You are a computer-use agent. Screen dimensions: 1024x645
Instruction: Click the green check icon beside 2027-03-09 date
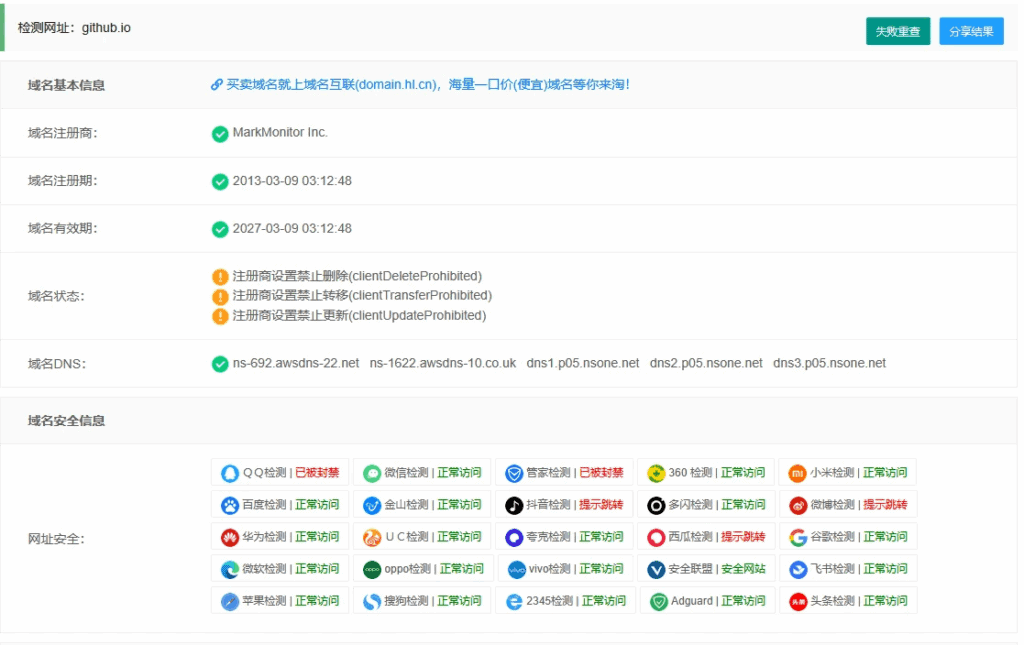click(x=220, y=229)
